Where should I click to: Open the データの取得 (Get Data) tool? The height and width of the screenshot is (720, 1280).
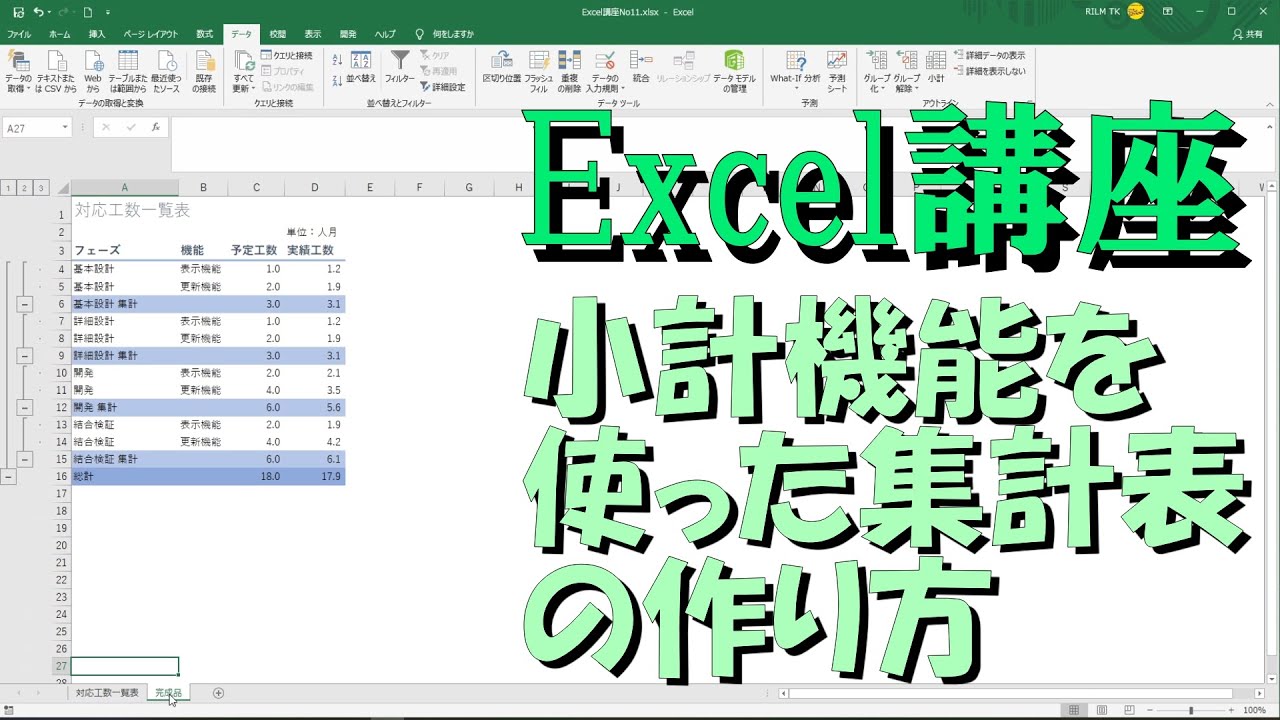tap(18, 71)
